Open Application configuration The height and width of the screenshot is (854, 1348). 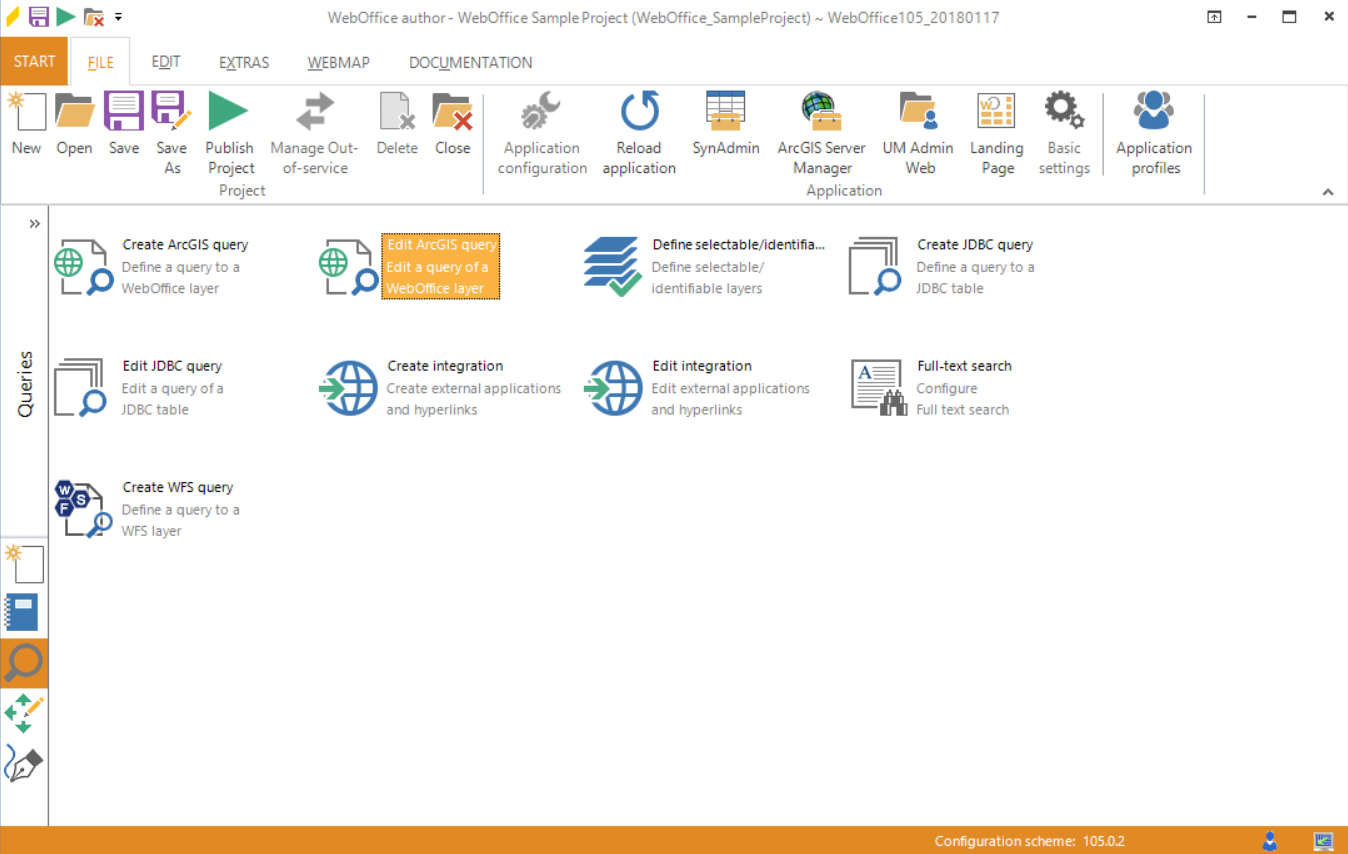(x=542, y=111)
